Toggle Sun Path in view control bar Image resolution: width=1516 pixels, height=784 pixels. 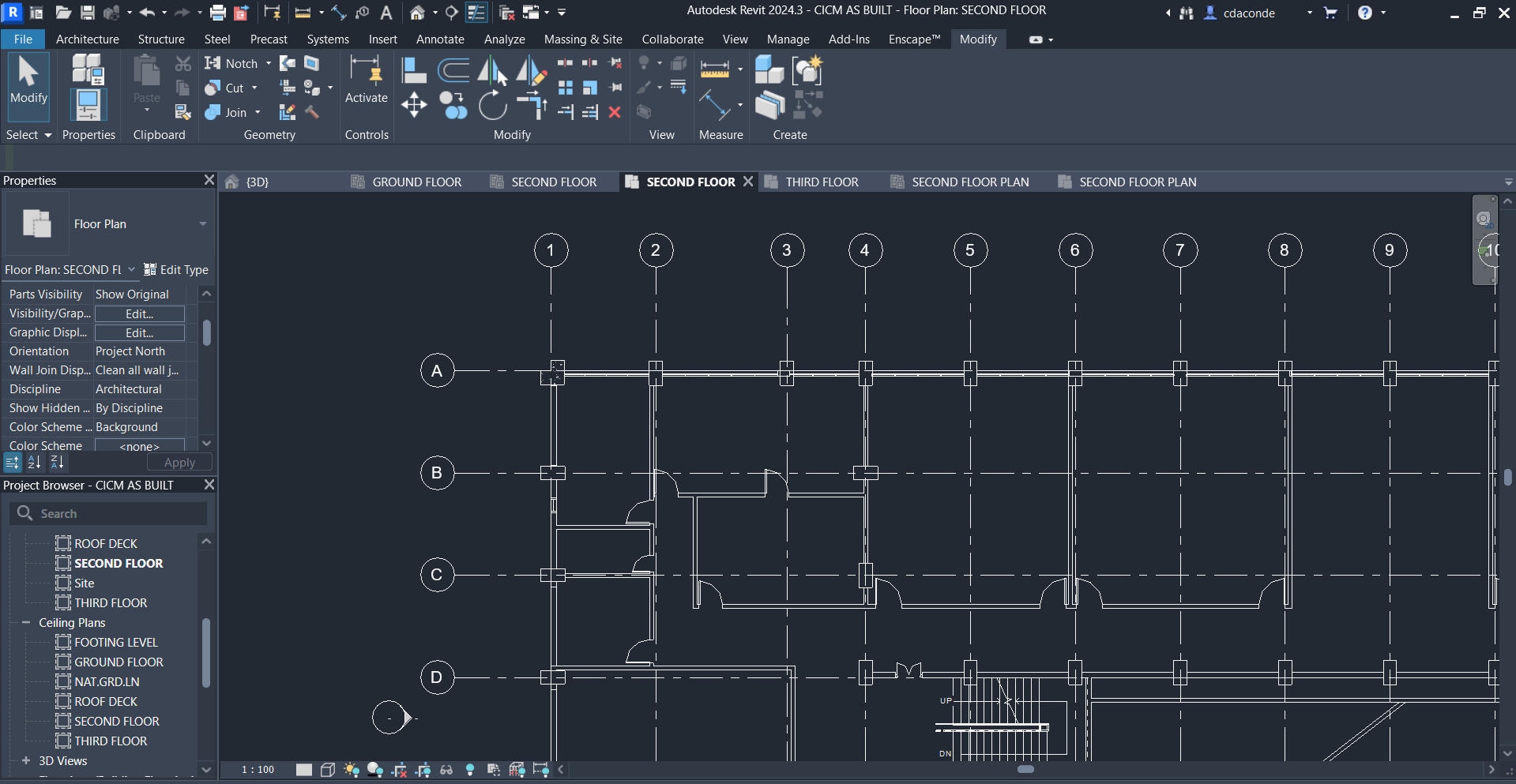pos(352,770)
